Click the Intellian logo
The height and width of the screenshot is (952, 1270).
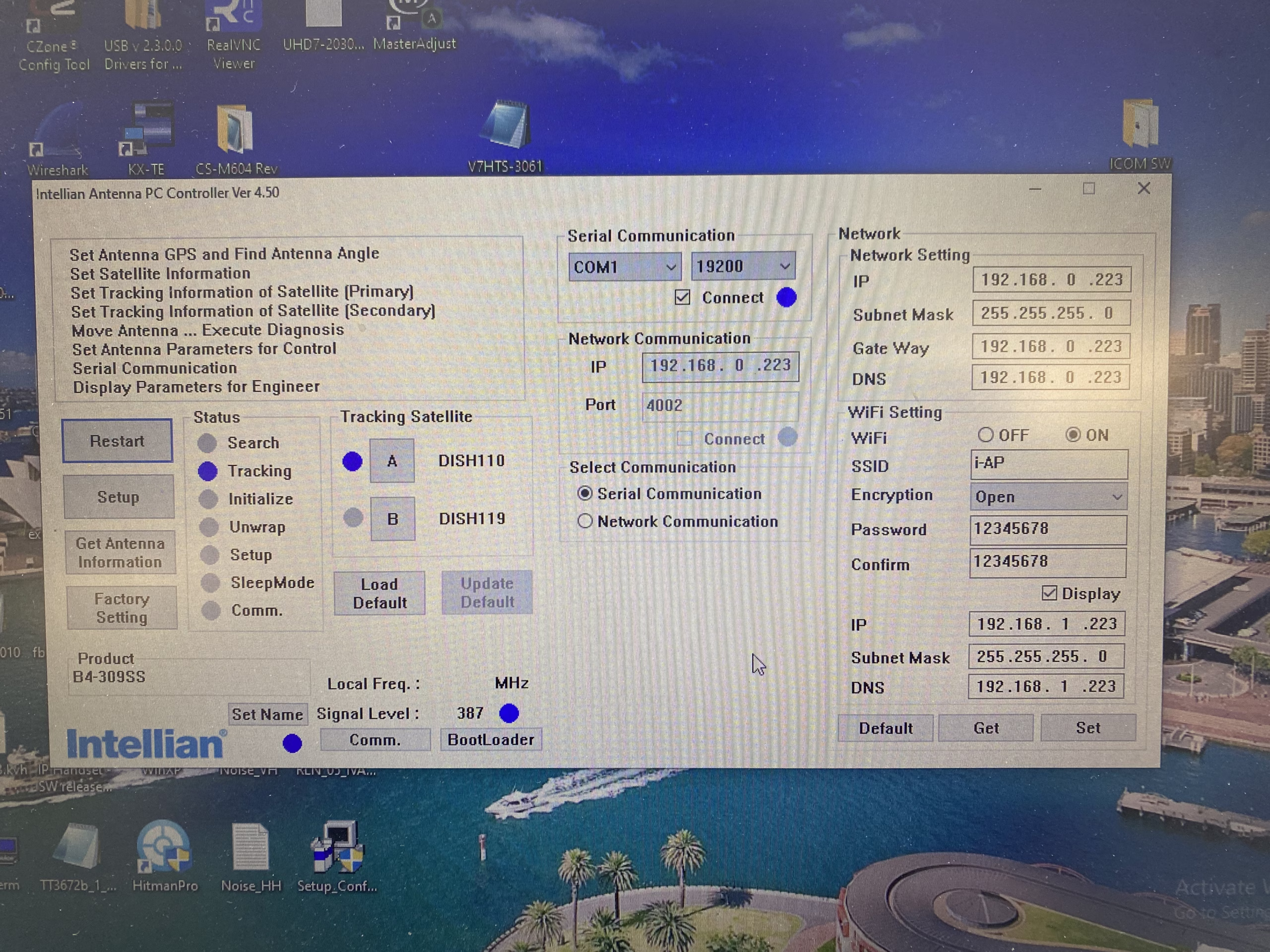pos(146,744)
